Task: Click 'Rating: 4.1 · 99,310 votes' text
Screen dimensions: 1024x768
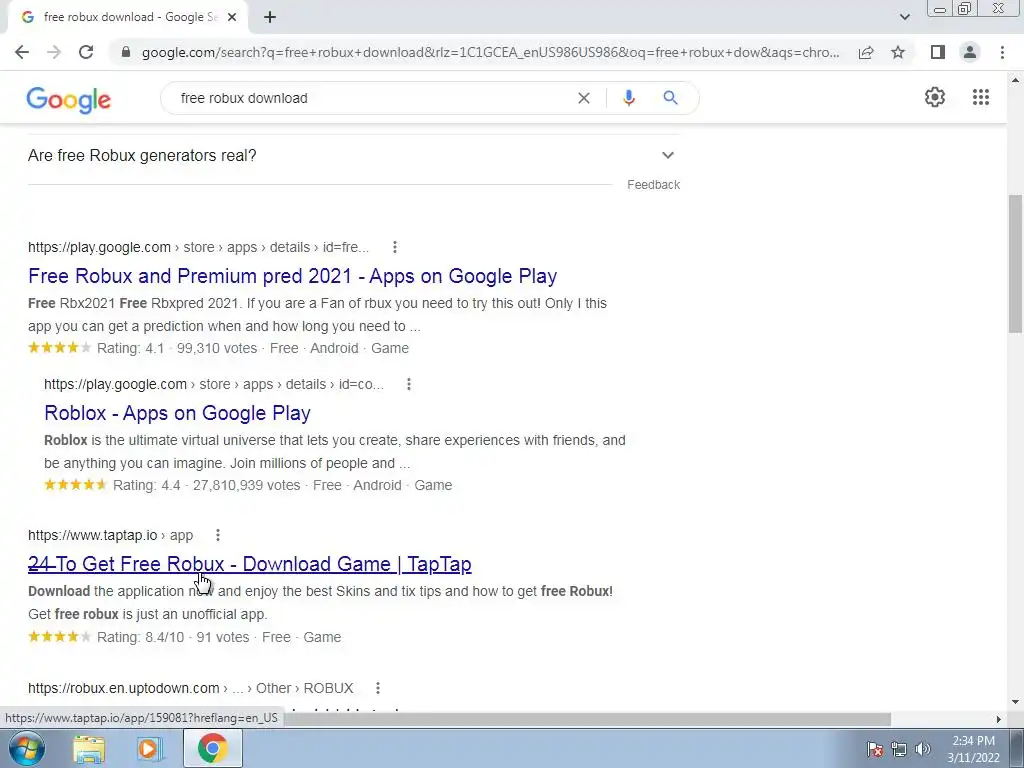Action: click(x=177, y=349)
